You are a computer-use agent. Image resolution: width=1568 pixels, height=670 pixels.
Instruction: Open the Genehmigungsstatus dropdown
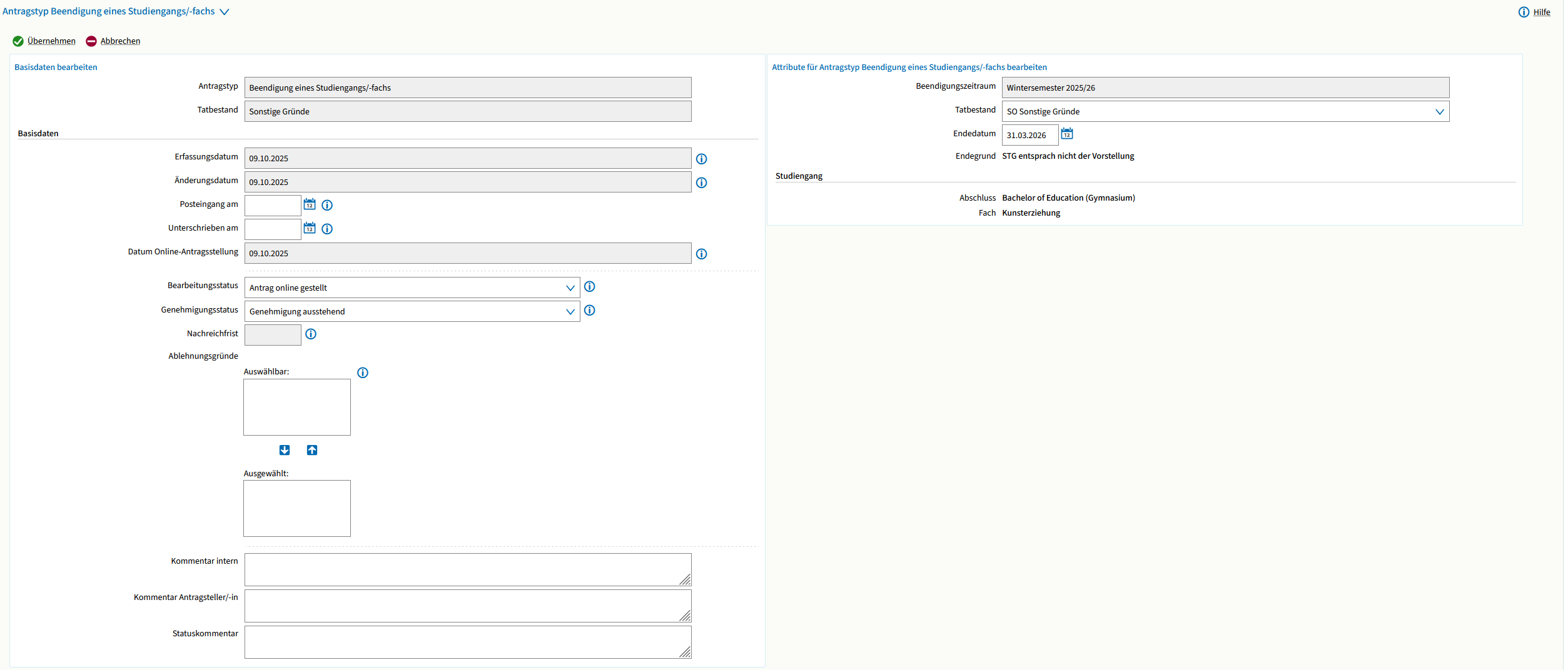point(412,312)
